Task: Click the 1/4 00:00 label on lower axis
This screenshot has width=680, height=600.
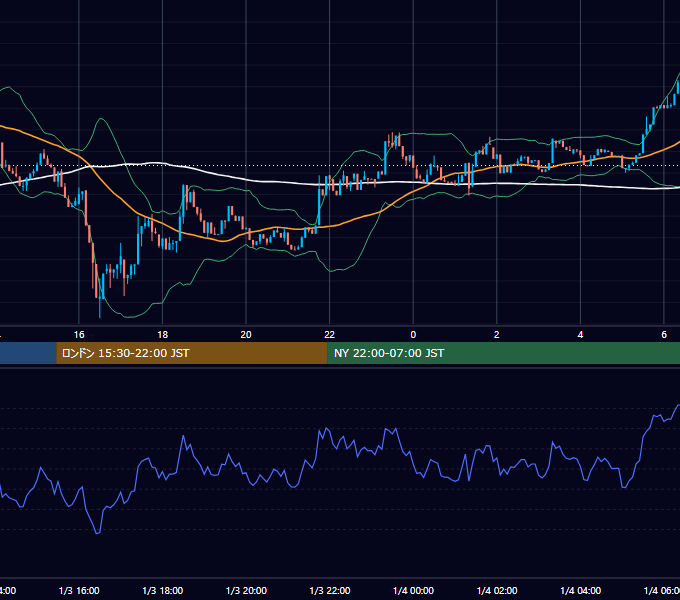Action: coord(413,590)
